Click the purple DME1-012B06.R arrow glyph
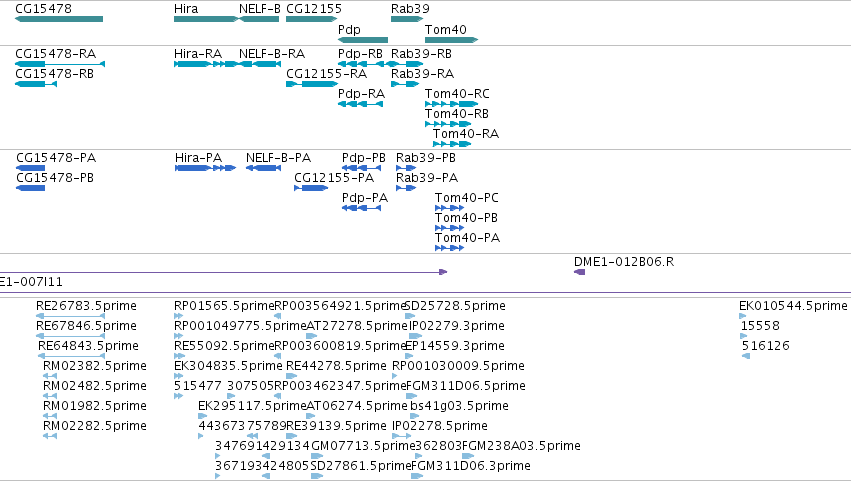Image resolution: width=851 pixels, height=481 pixels. point(579,272)
